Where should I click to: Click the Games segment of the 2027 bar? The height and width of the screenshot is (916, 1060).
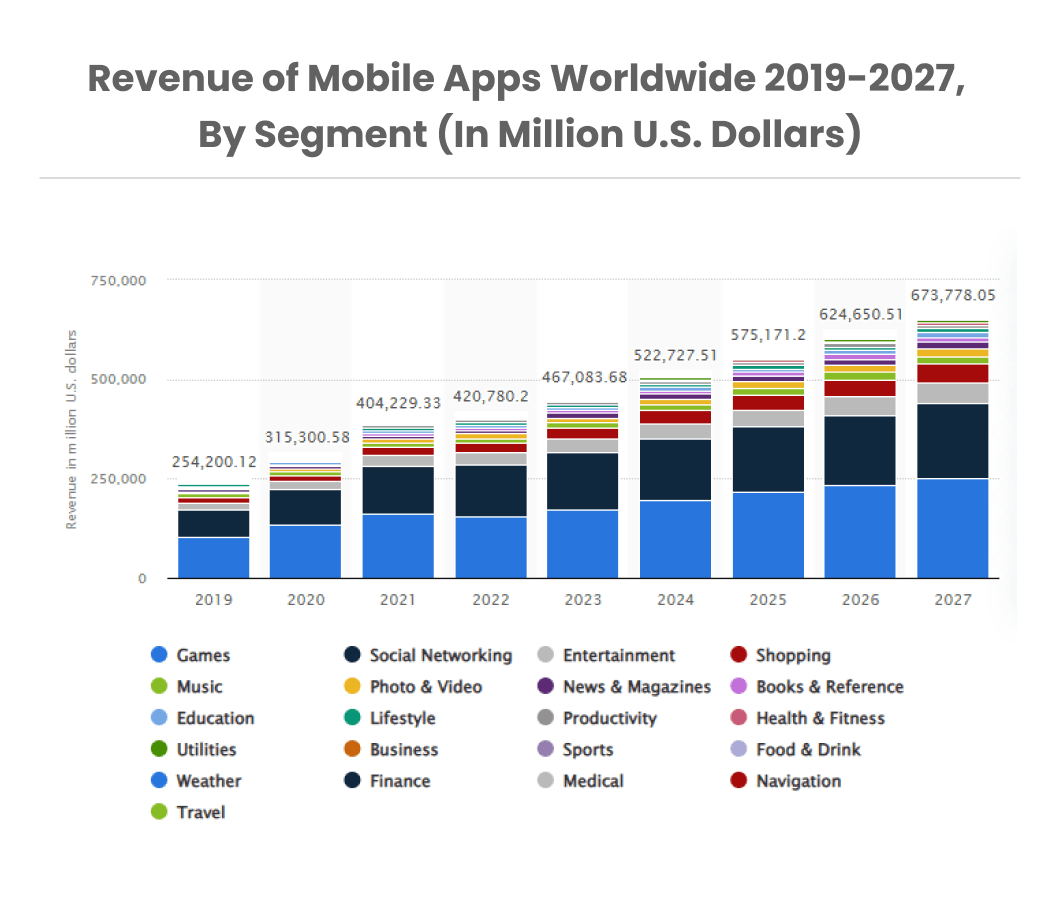point(953,529)
